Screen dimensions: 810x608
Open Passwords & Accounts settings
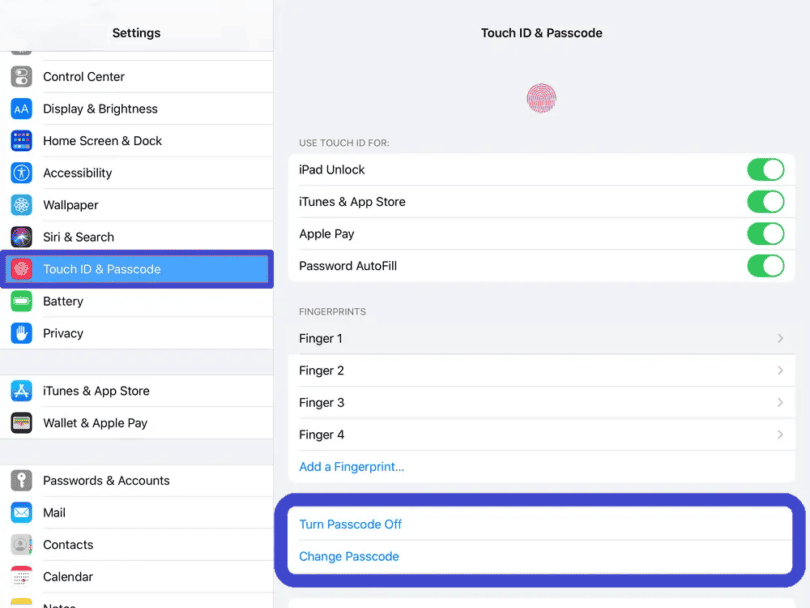click(136, 481)
